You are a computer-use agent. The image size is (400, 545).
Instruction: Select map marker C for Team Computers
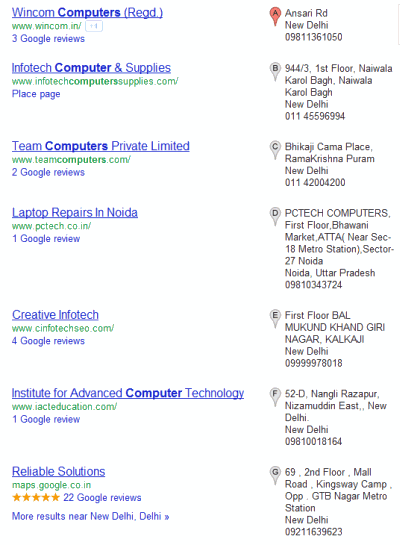coord(275,149)
